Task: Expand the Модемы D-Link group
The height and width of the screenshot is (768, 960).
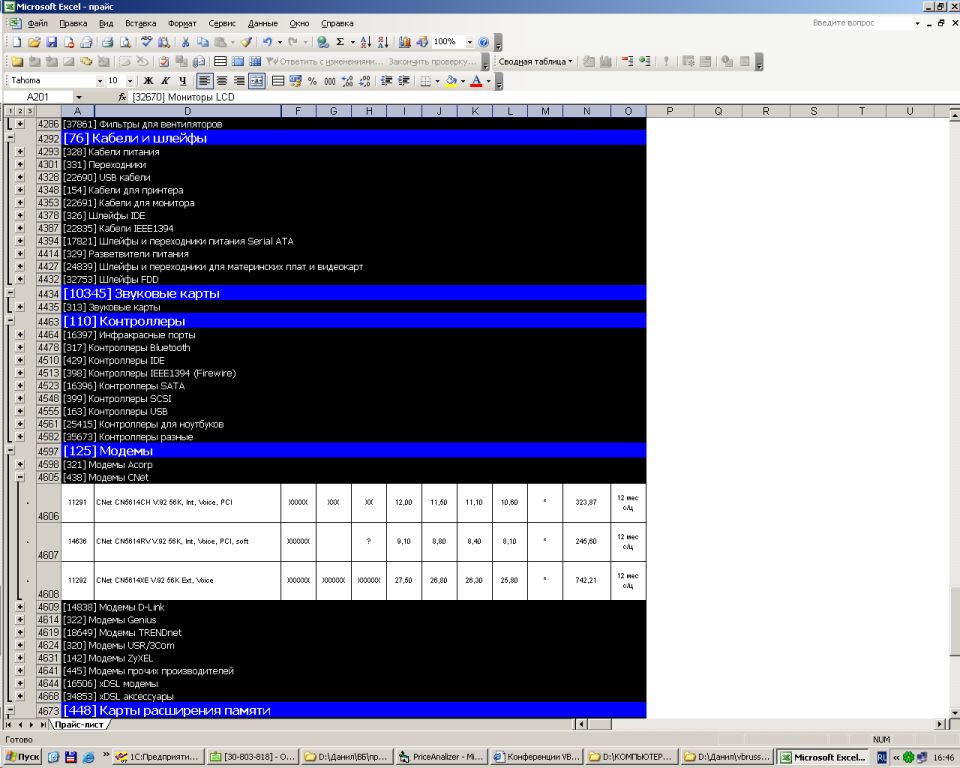Action: [x=20, y=607]
